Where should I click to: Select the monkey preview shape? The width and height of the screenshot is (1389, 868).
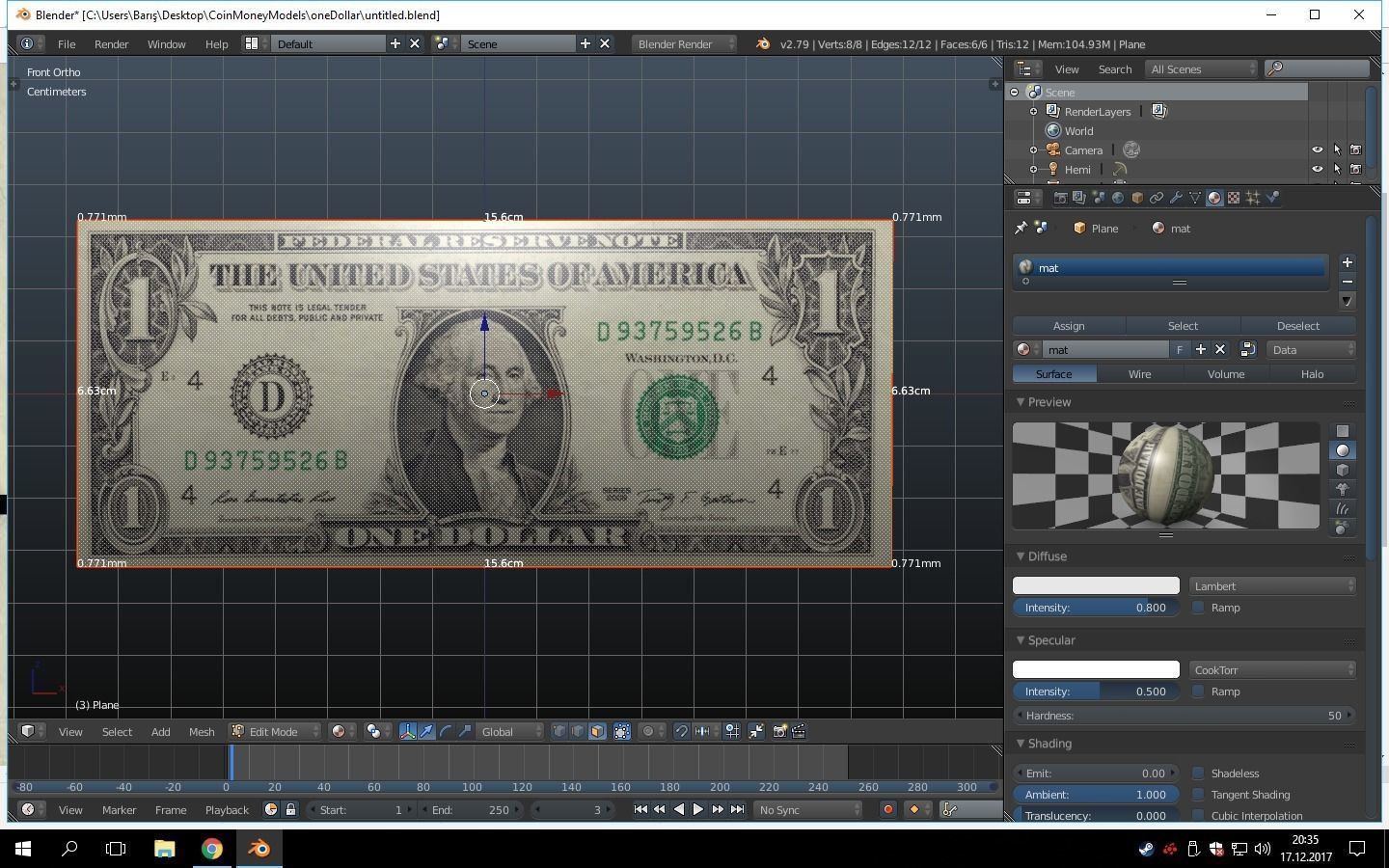coord(1342,489)
